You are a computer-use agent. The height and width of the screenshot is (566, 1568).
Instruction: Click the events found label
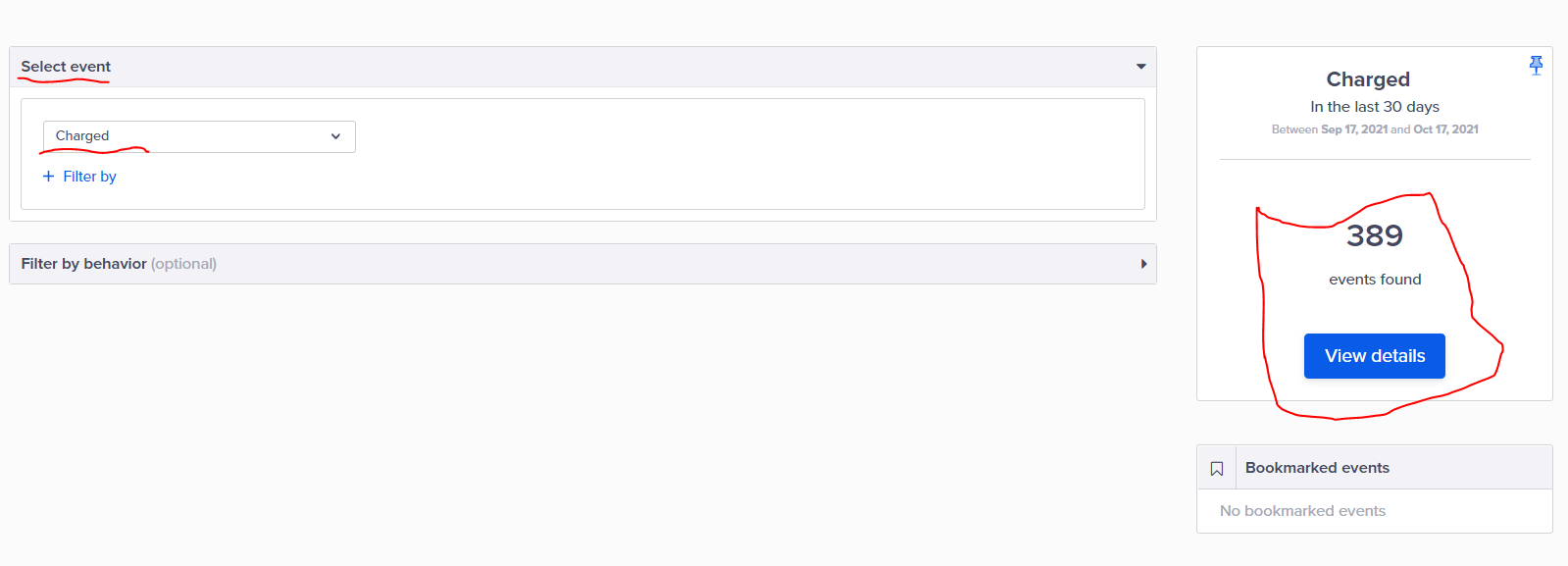tap(1375, 280)
